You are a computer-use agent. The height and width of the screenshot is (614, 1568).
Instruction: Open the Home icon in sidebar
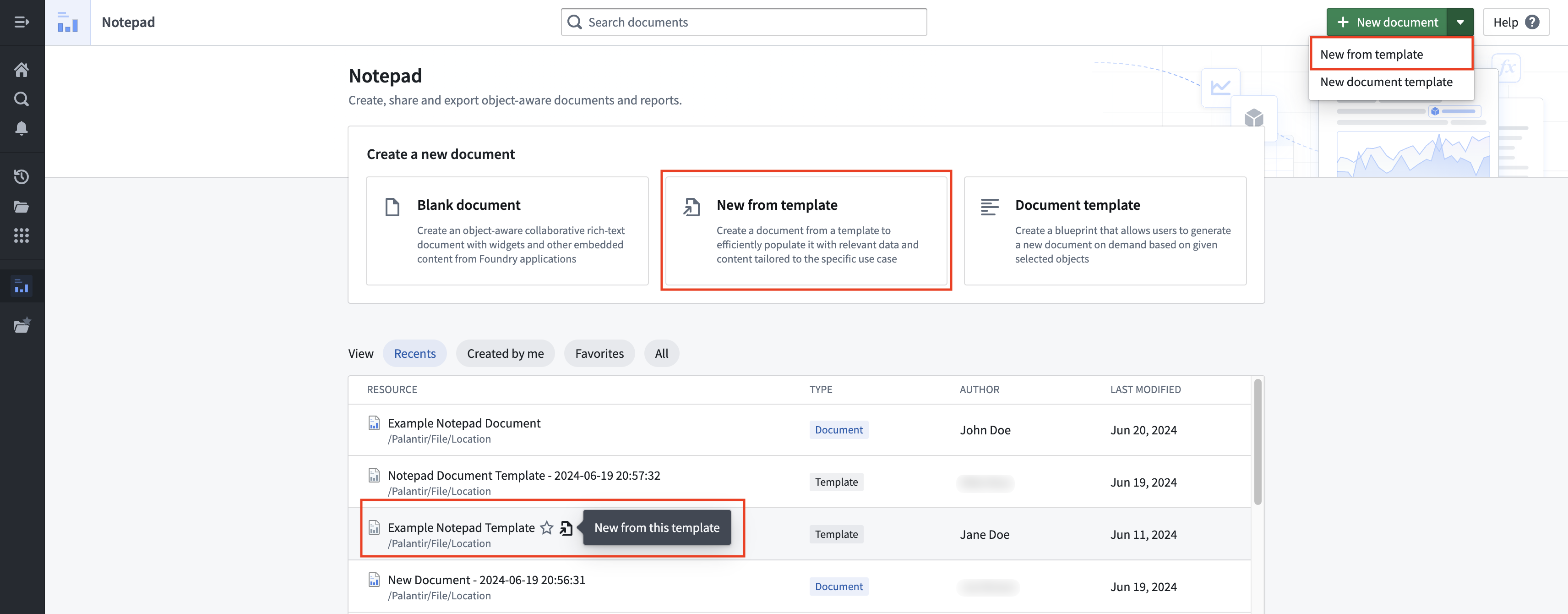(22, 70)
